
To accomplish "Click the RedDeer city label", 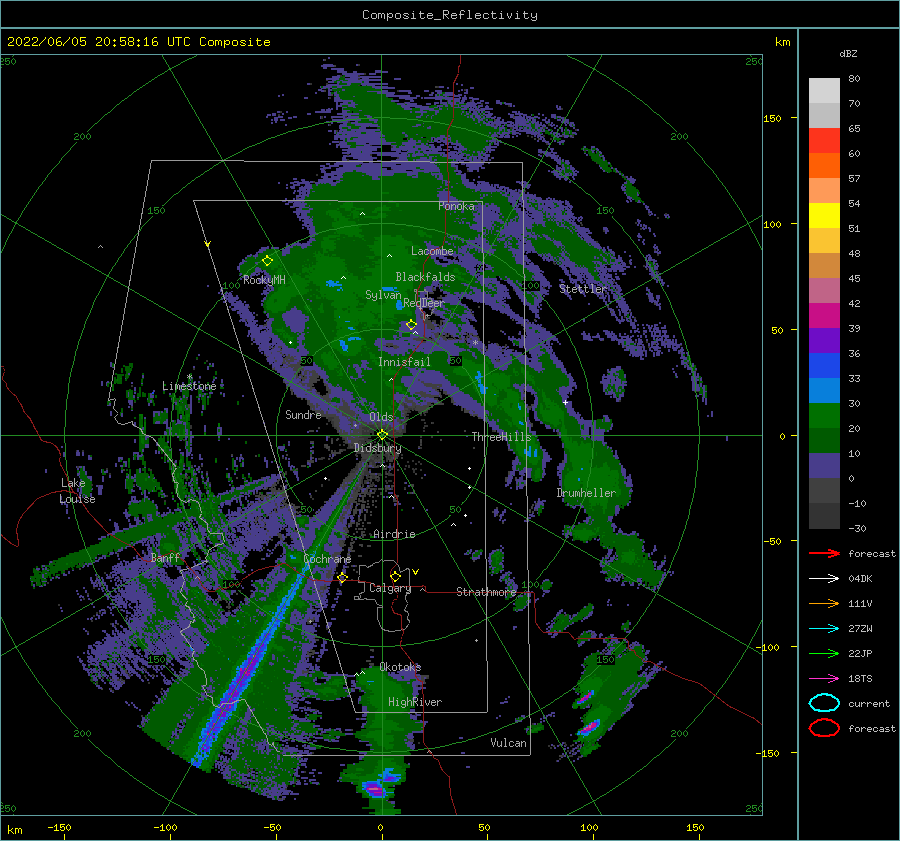I will 424,303.
